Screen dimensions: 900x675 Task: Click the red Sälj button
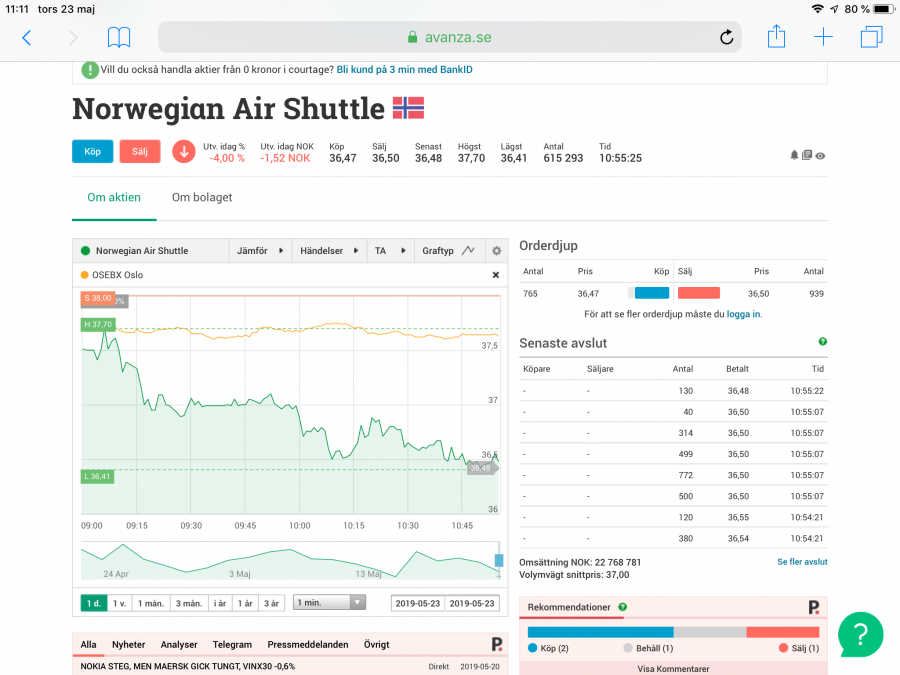point(139,152)
